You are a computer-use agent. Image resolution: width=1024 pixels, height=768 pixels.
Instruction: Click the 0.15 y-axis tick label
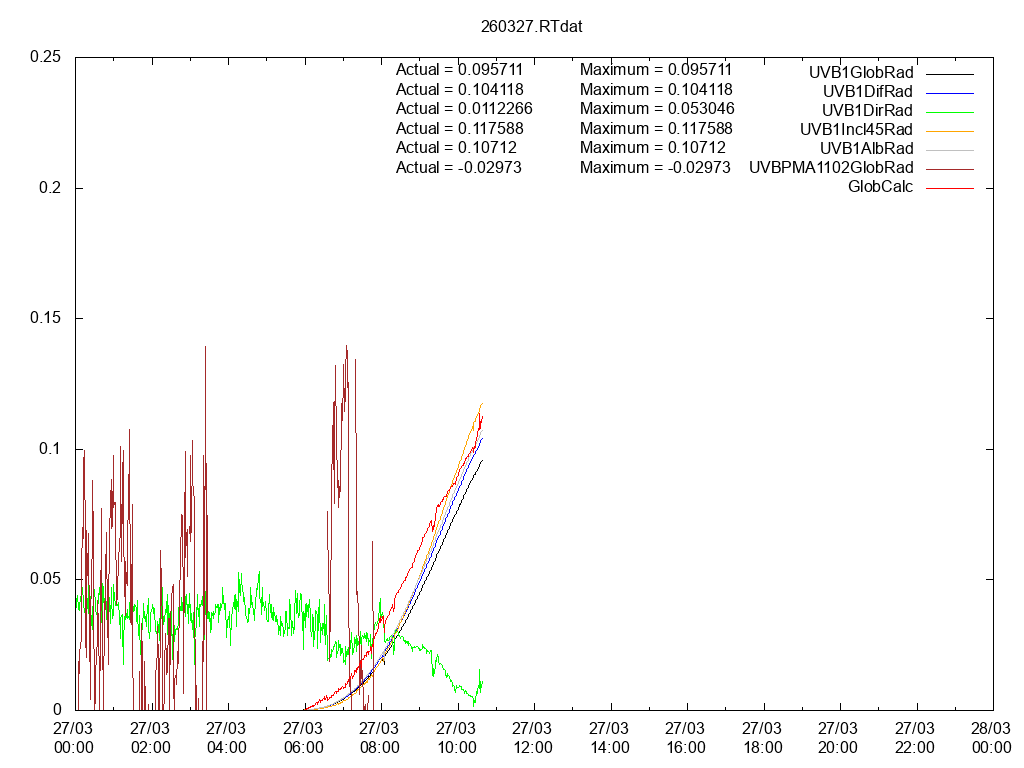[46, 318]
